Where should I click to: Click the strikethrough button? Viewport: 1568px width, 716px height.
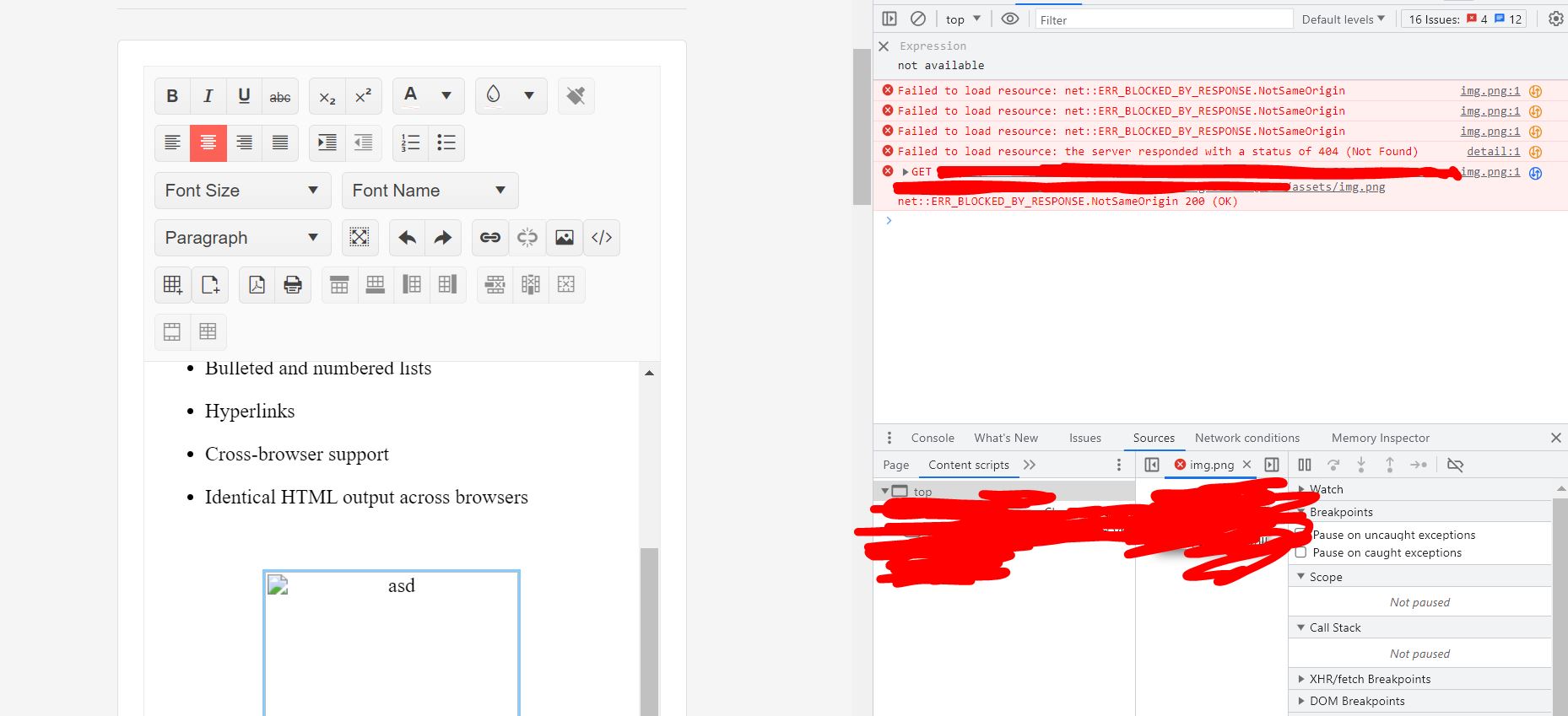click(280, 96)
